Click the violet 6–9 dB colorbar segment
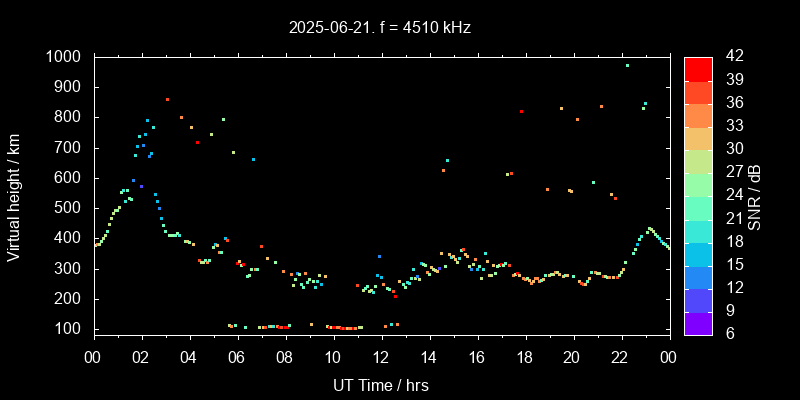This screenshot has width=800, height=400. pos(698,322)
